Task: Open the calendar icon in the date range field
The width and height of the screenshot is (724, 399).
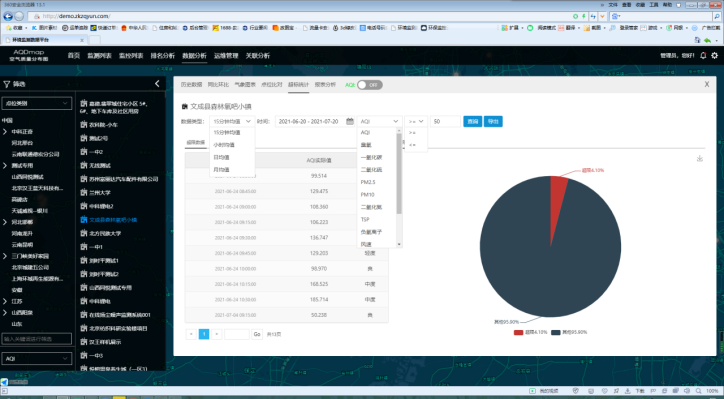Action: coord(350,121)
